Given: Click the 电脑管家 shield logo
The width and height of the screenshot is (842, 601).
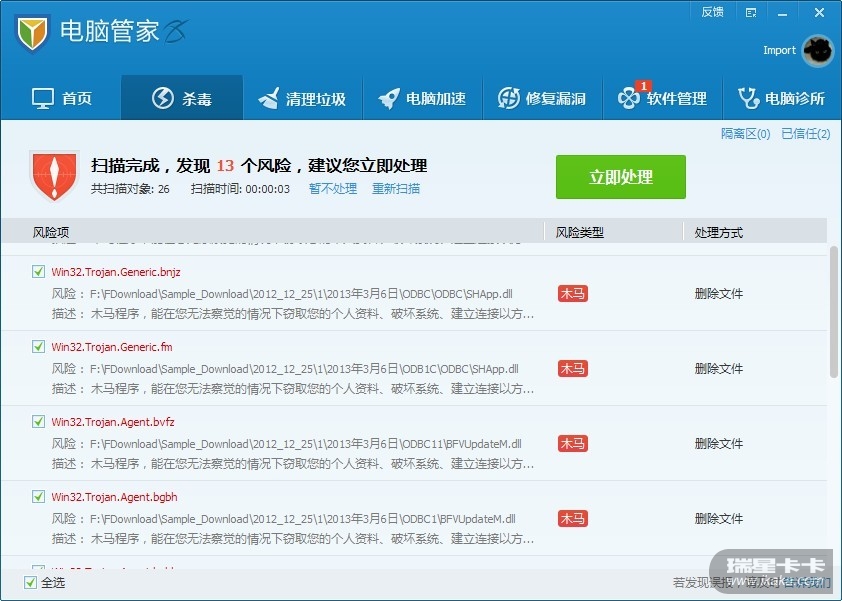Looking at the screenshot, I should (32, 32).
